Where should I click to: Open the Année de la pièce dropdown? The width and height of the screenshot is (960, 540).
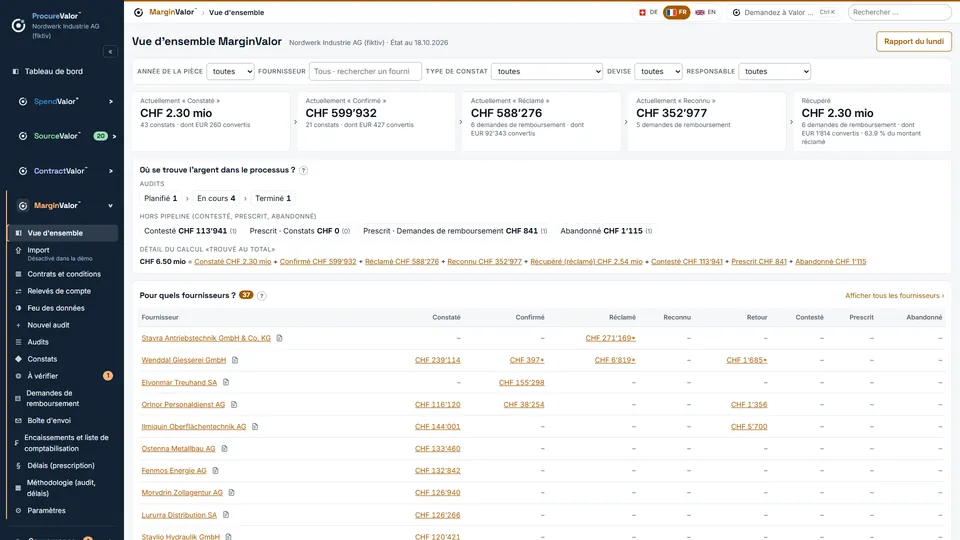coord(230,72)
